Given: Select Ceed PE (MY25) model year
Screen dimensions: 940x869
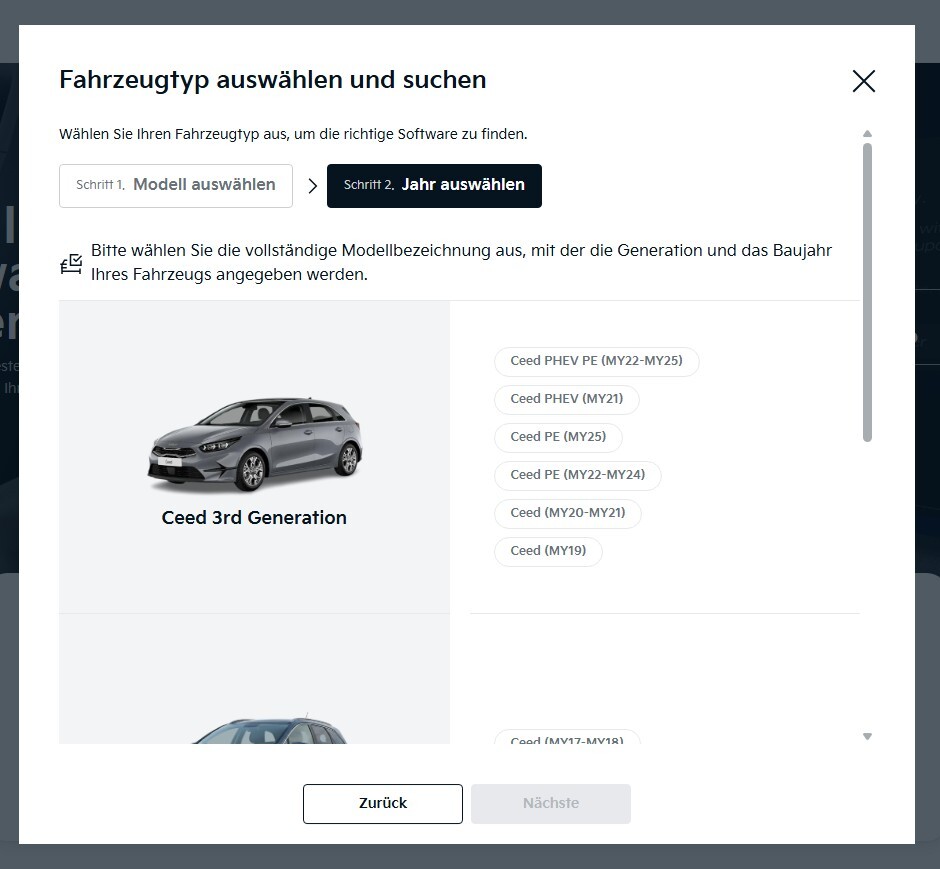Looking at the screenshot, I should (x=558, y=437).
